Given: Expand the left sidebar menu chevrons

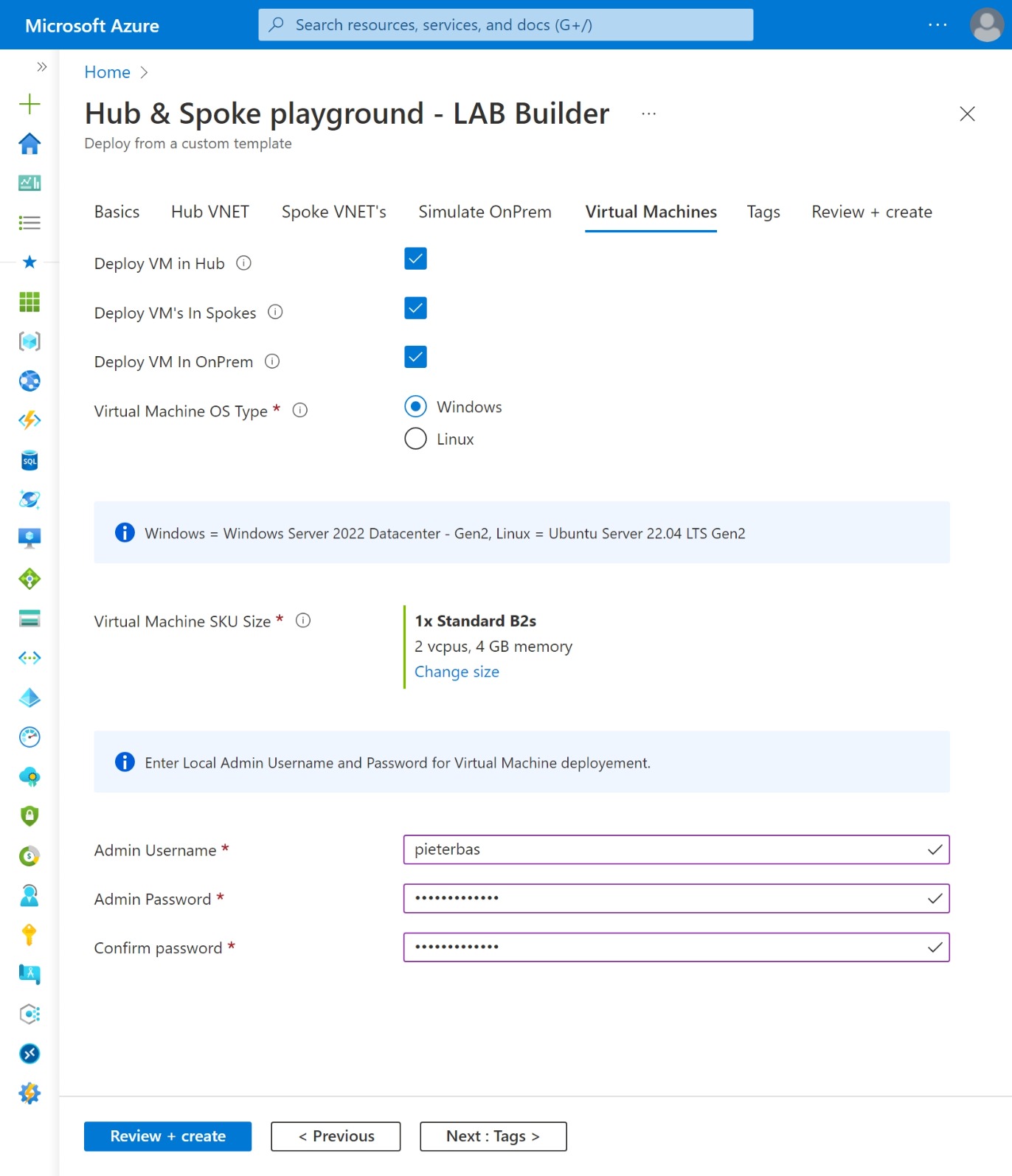Looking at the screenshot, I should click(42, 67).
